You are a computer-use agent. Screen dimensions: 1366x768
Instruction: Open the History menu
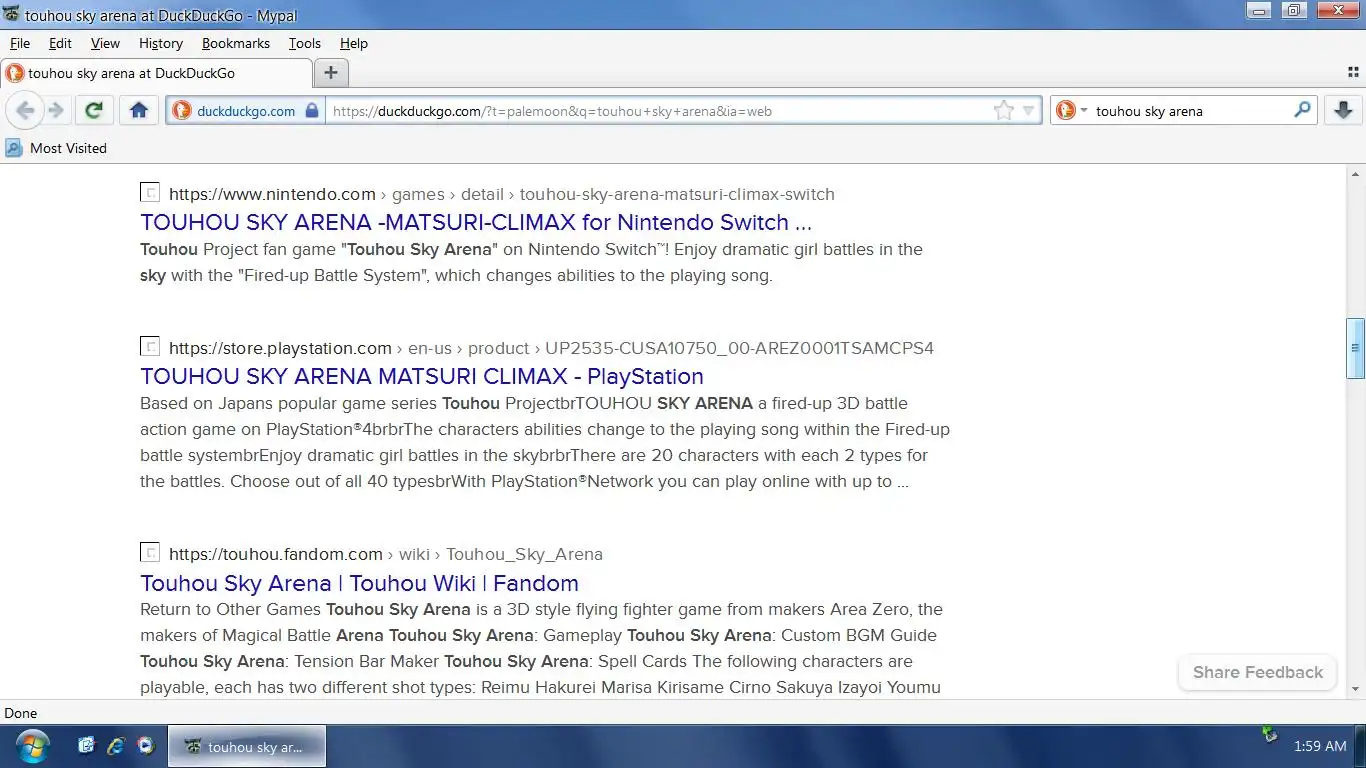pyautogui.click(x=161, y=43)
